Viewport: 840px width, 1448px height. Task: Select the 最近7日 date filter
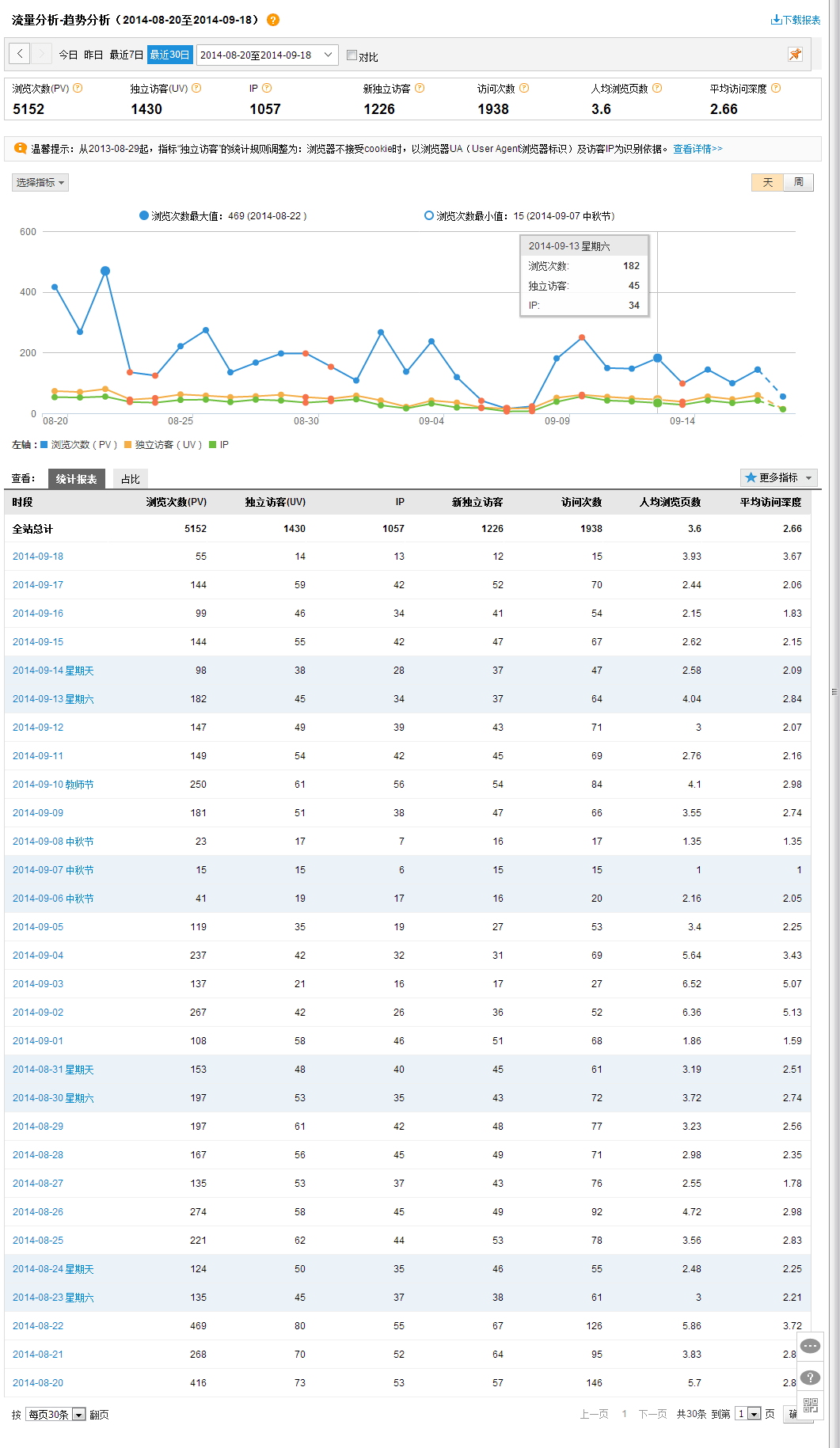tap(126, 55)
